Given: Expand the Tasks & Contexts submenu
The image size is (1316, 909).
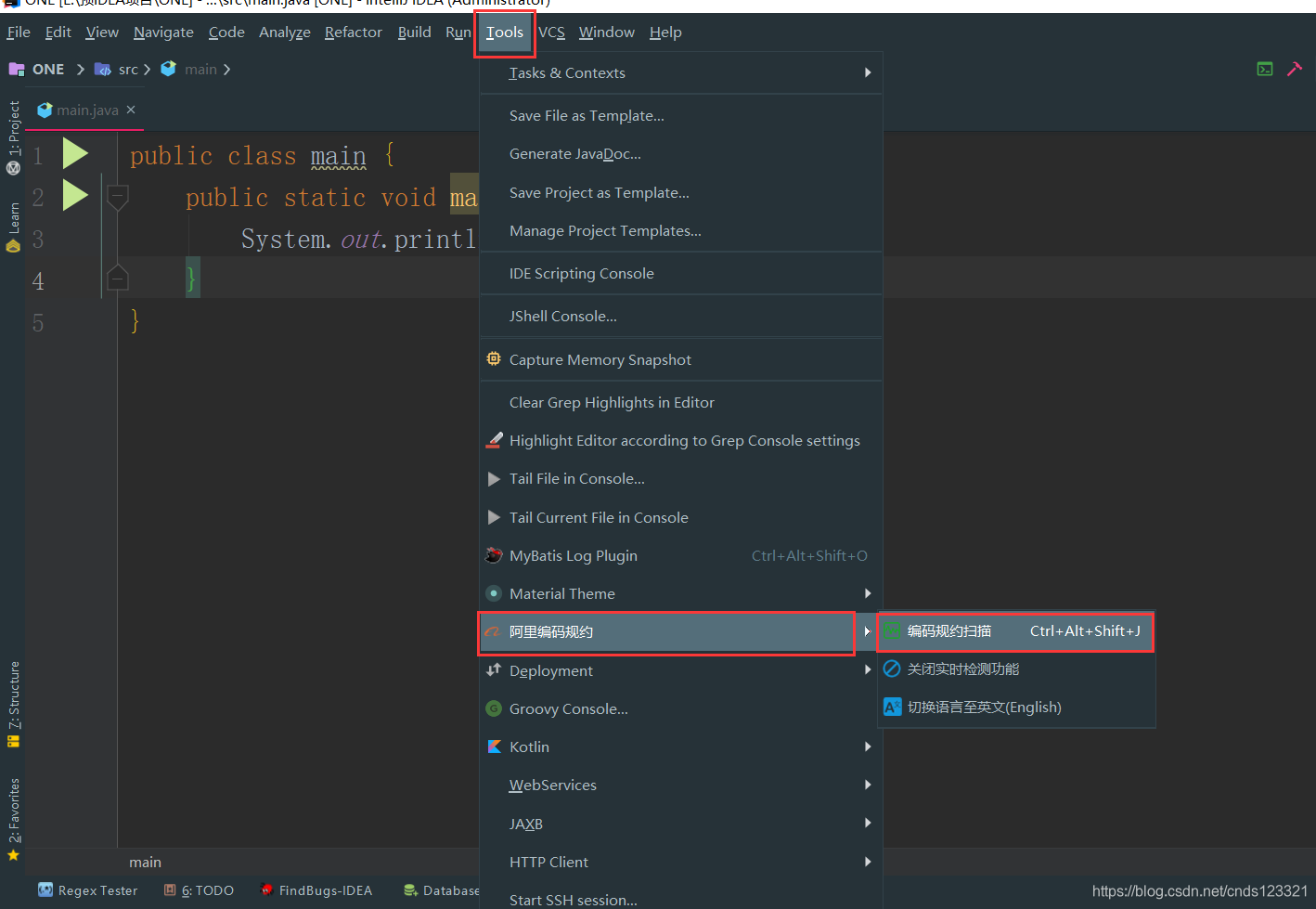Looking at the screenshot, I should click(x=680, y=72).
